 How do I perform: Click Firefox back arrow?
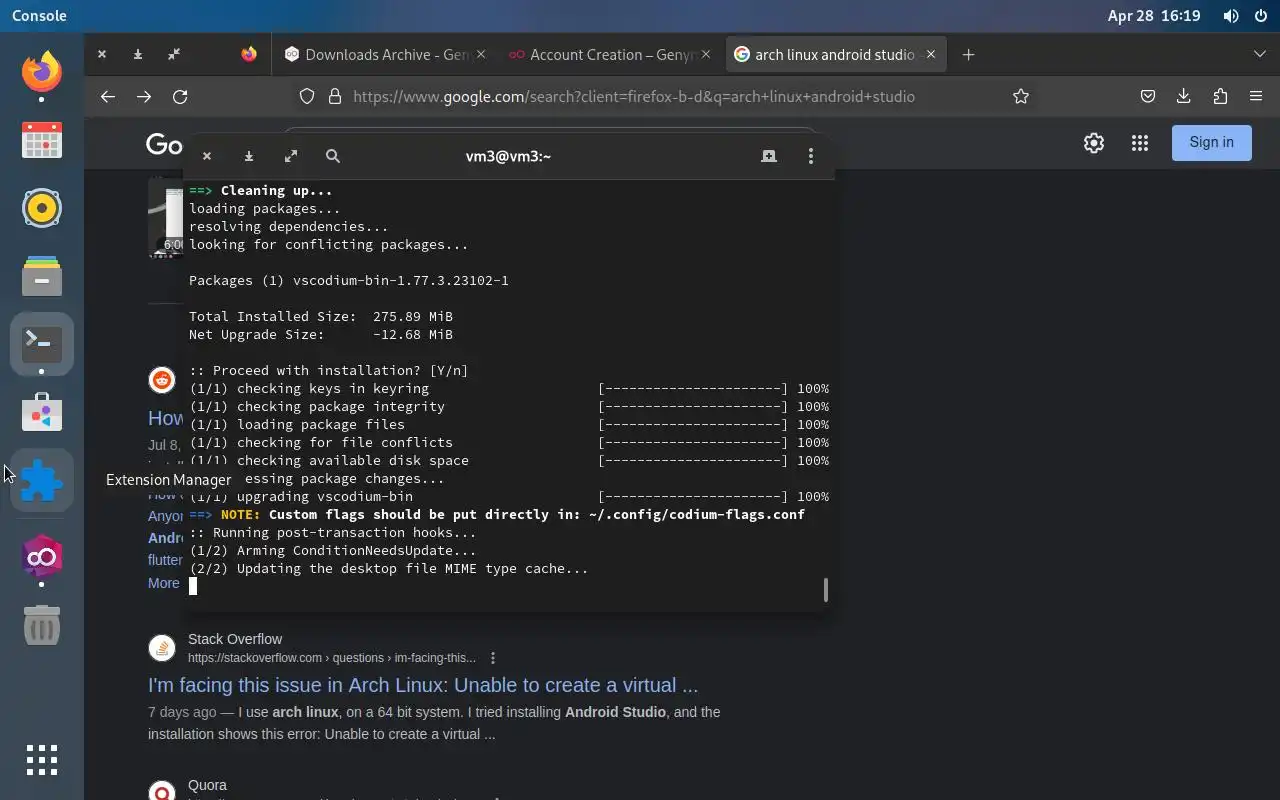108,97
